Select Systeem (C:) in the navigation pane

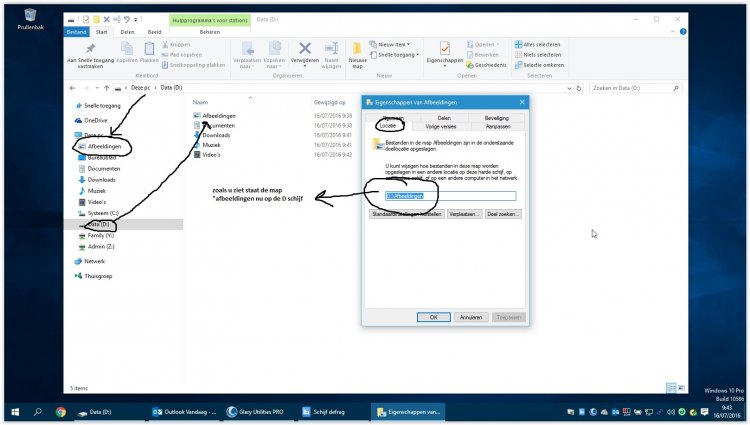(x=103, y=213)
